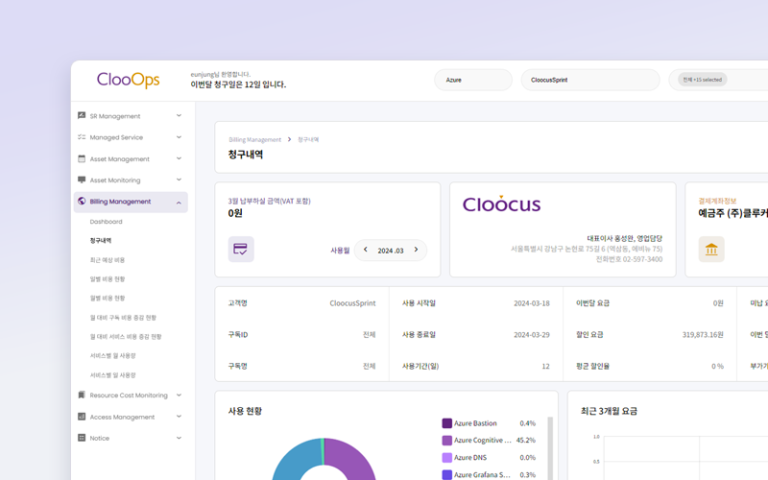The width and height of the screenshot is (768, 480).
Task: Expand the Resource Cost Monitoring chevron
Action: [179, 395]
